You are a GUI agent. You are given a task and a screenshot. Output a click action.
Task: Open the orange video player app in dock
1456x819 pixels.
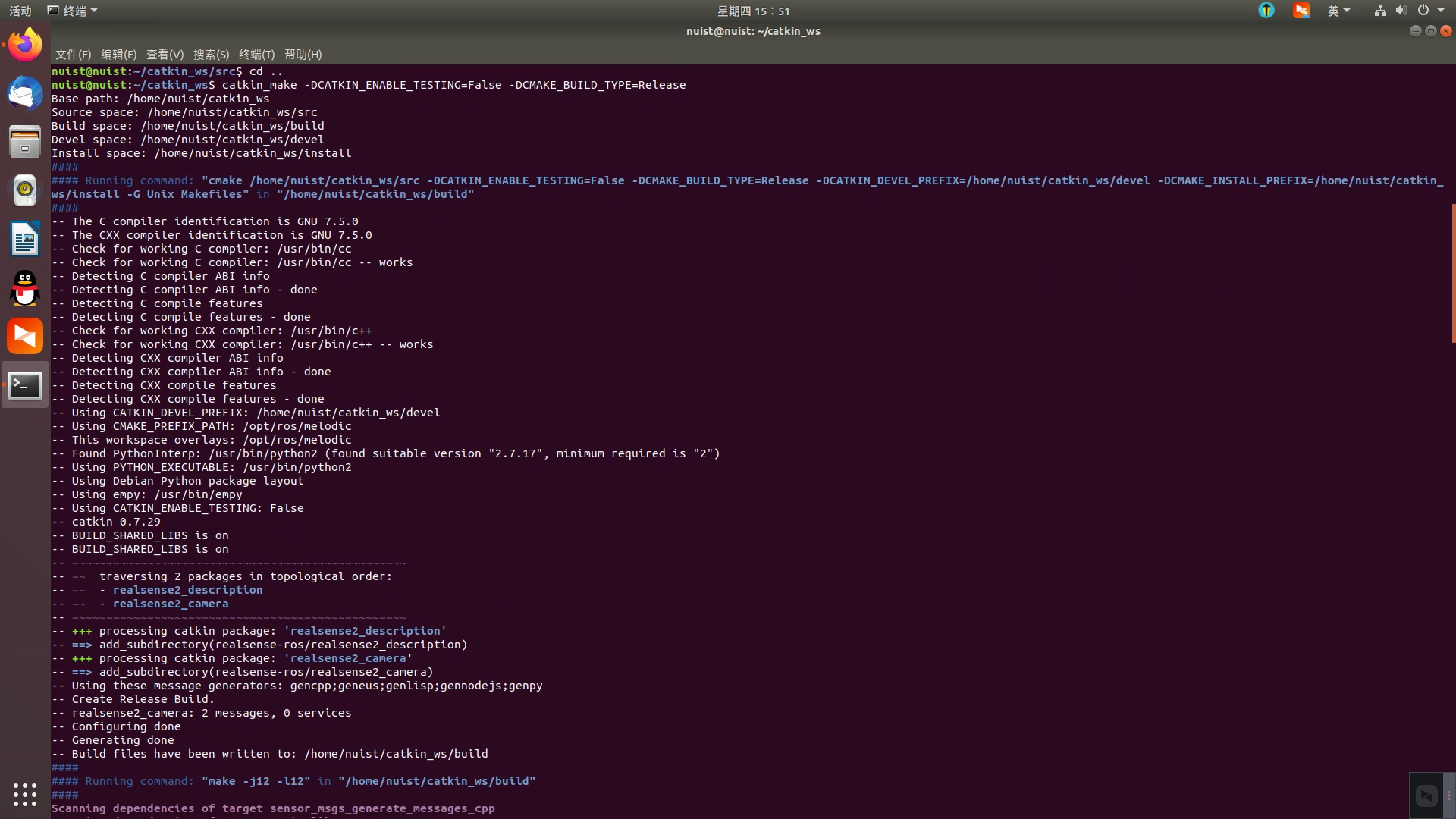click(x=25, y=336)
